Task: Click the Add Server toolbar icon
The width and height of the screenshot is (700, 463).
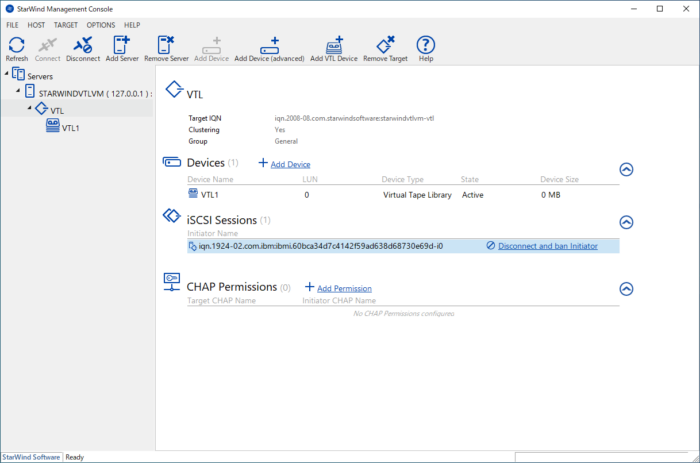Action: click(x=121, y=45)
